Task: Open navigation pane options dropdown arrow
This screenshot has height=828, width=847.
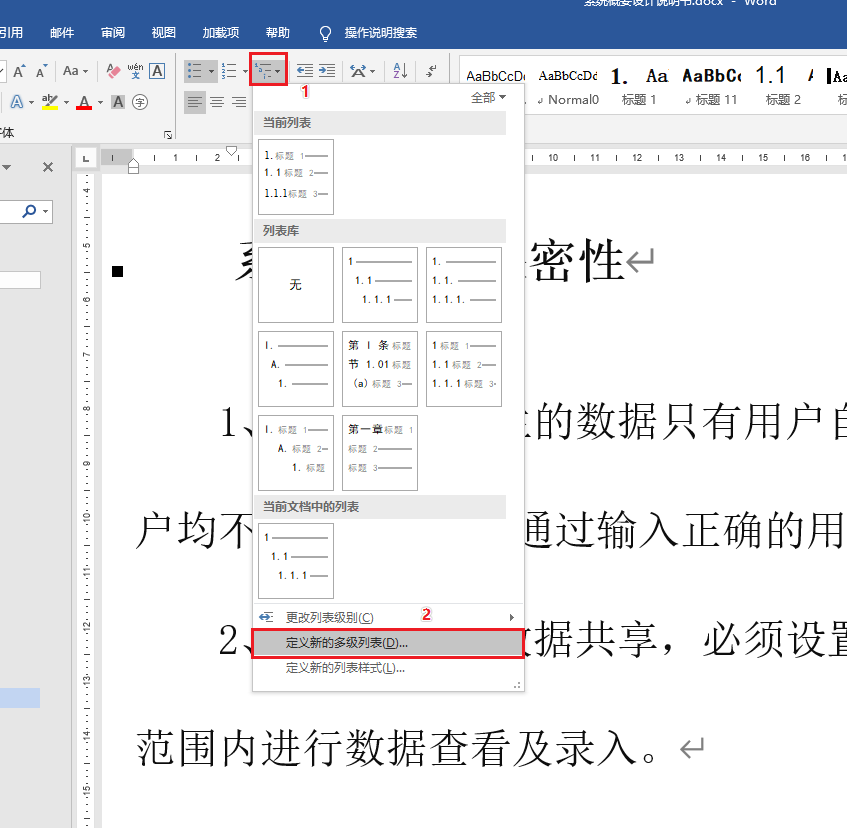Action: (x=6, y=167)
